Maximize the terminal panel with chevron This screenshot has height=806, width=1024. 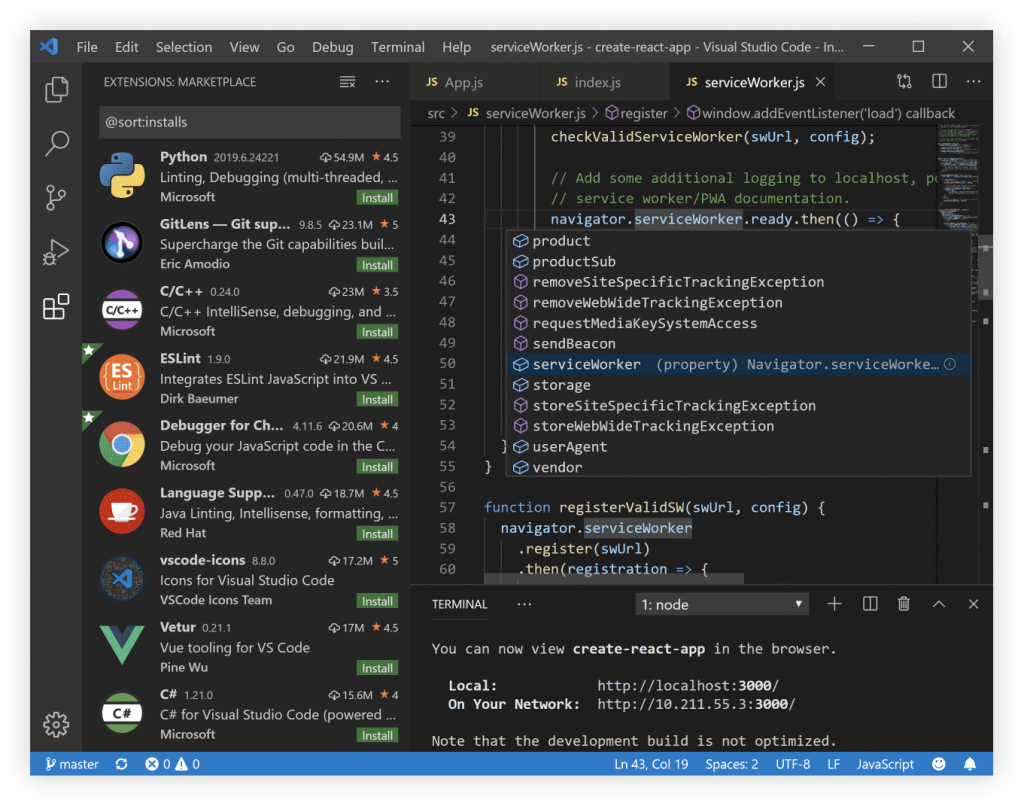pyautogui.click(x=938, y=604)
